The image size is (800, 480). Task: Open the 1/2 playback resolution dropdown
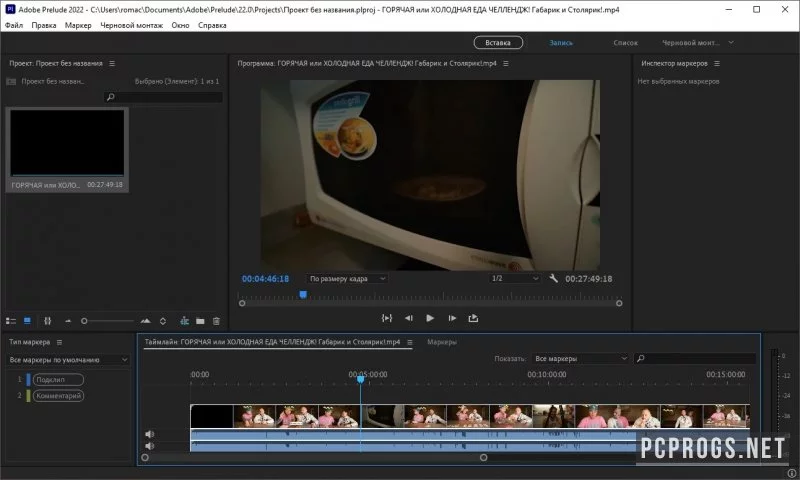coord(514,279)
